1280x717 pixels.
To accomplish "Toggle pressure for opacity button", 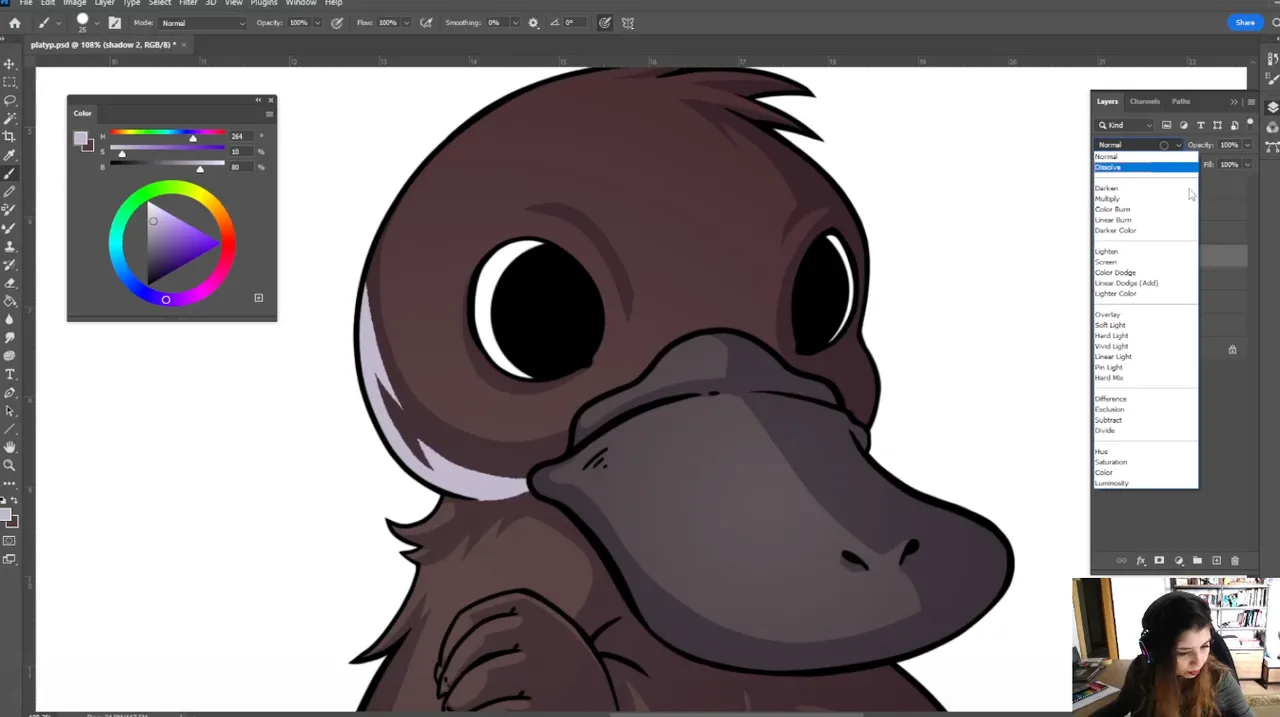I will coord(337,22).
